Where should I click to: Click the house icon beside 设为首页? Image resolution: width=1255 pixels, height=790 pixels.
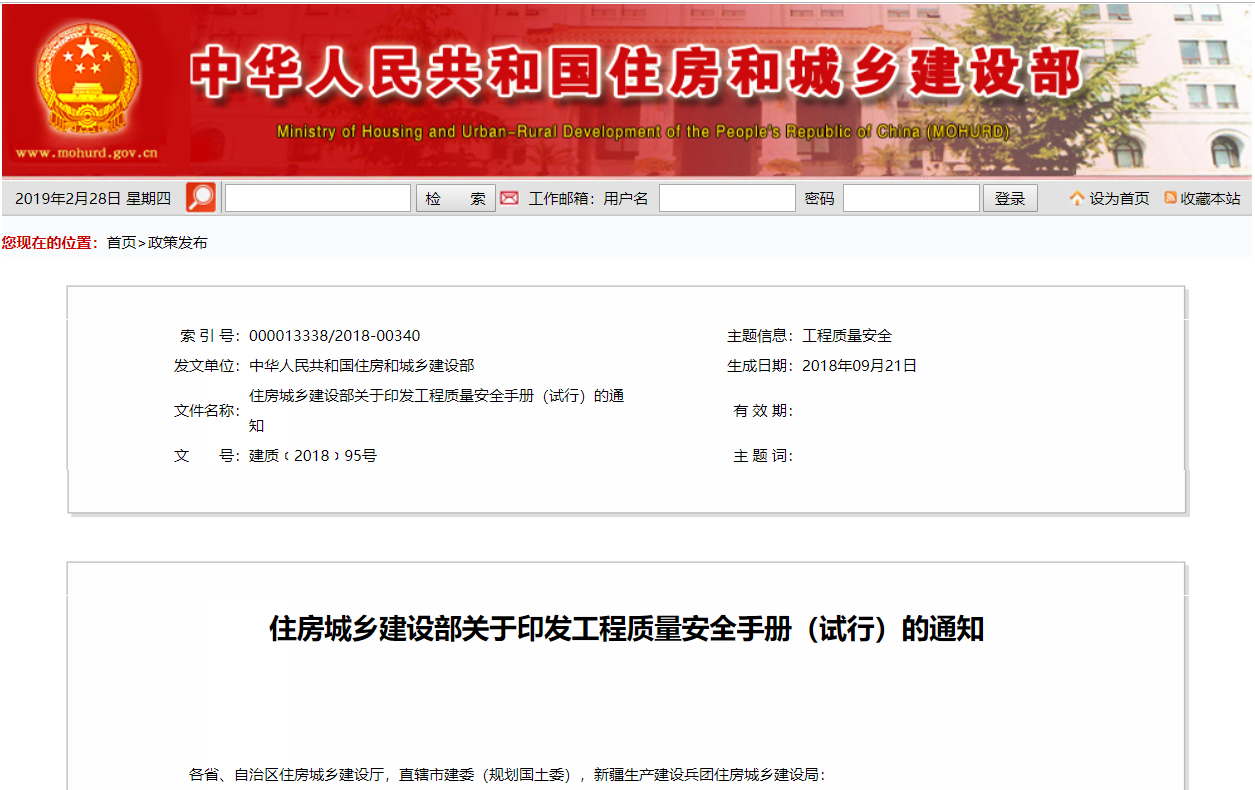1077,199
